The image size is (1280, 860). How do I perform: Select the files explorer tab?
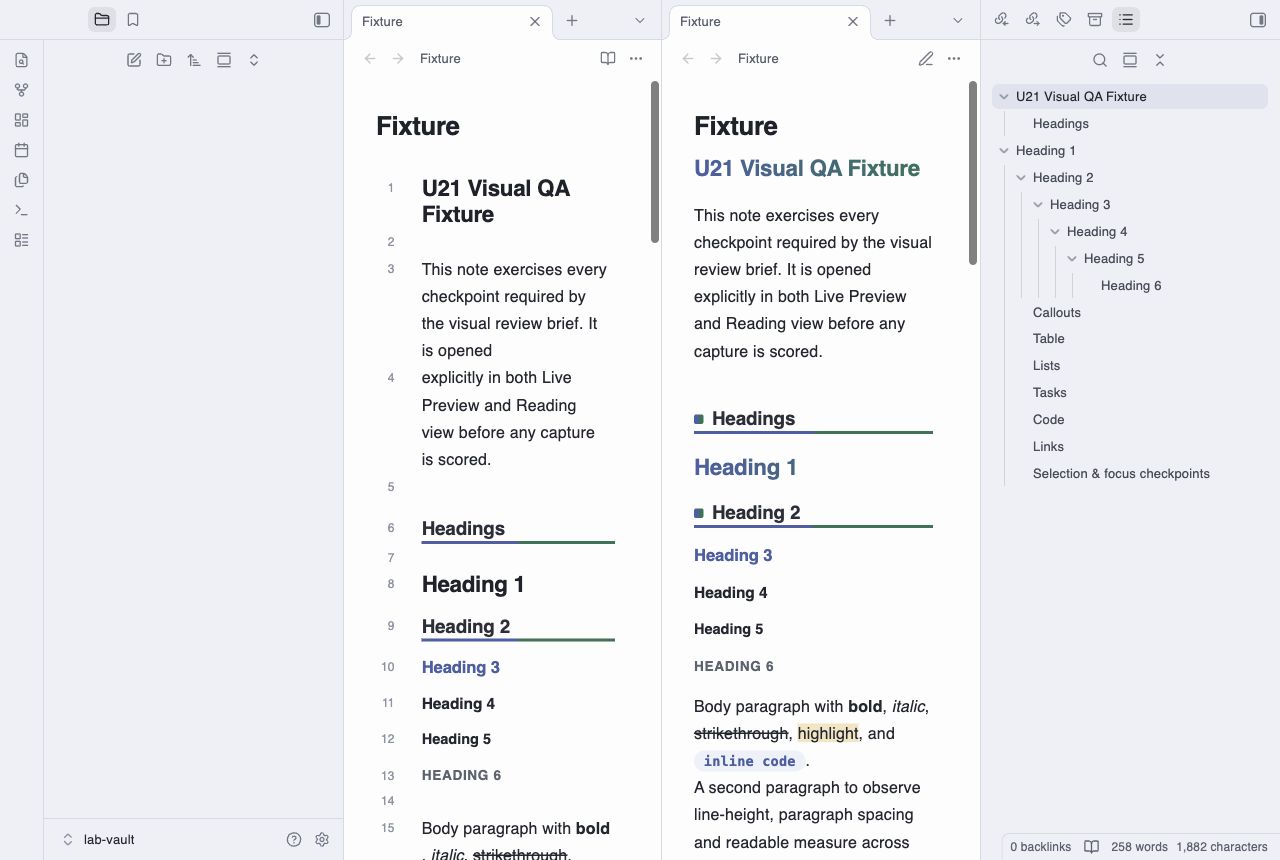click(x=102, y=20)
